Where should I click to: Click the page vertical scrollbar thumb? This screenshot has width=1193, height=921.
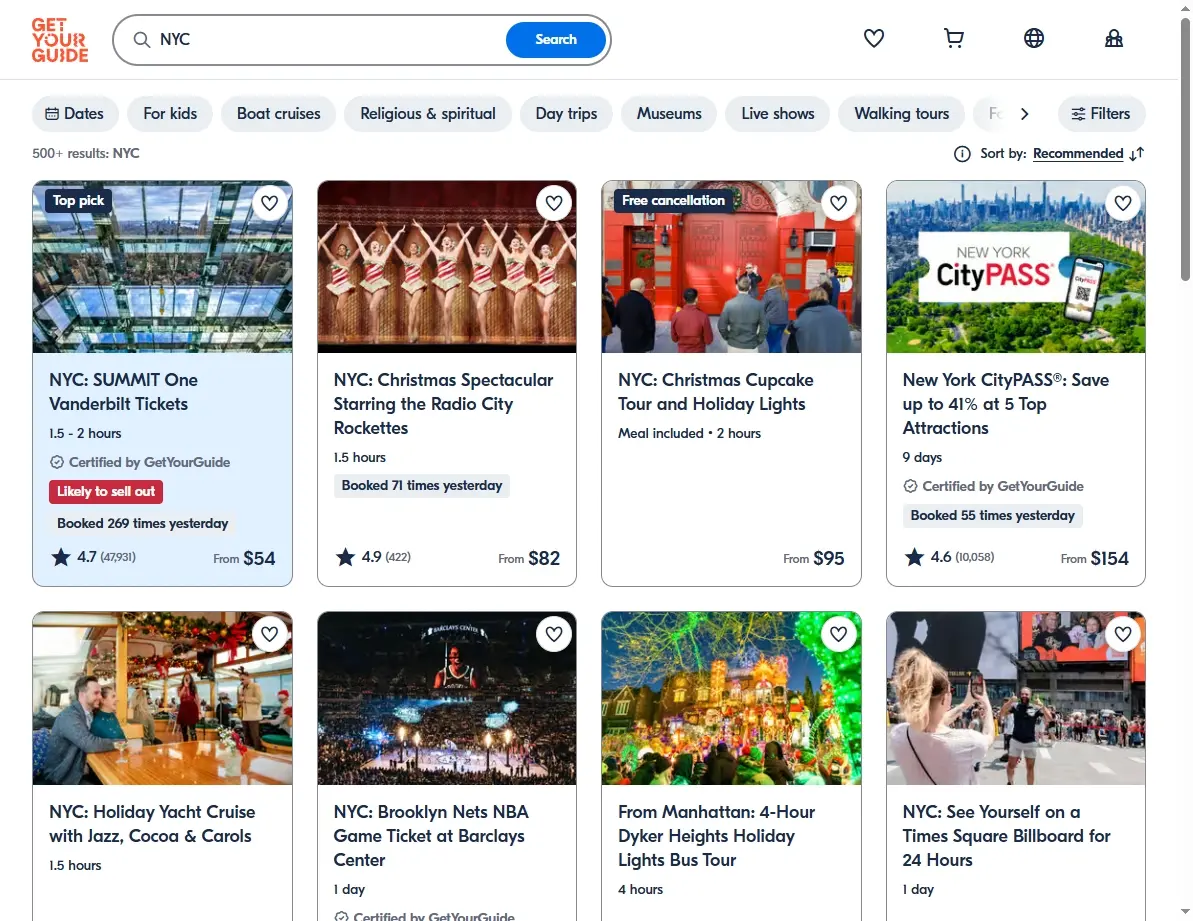(1185, 148)
